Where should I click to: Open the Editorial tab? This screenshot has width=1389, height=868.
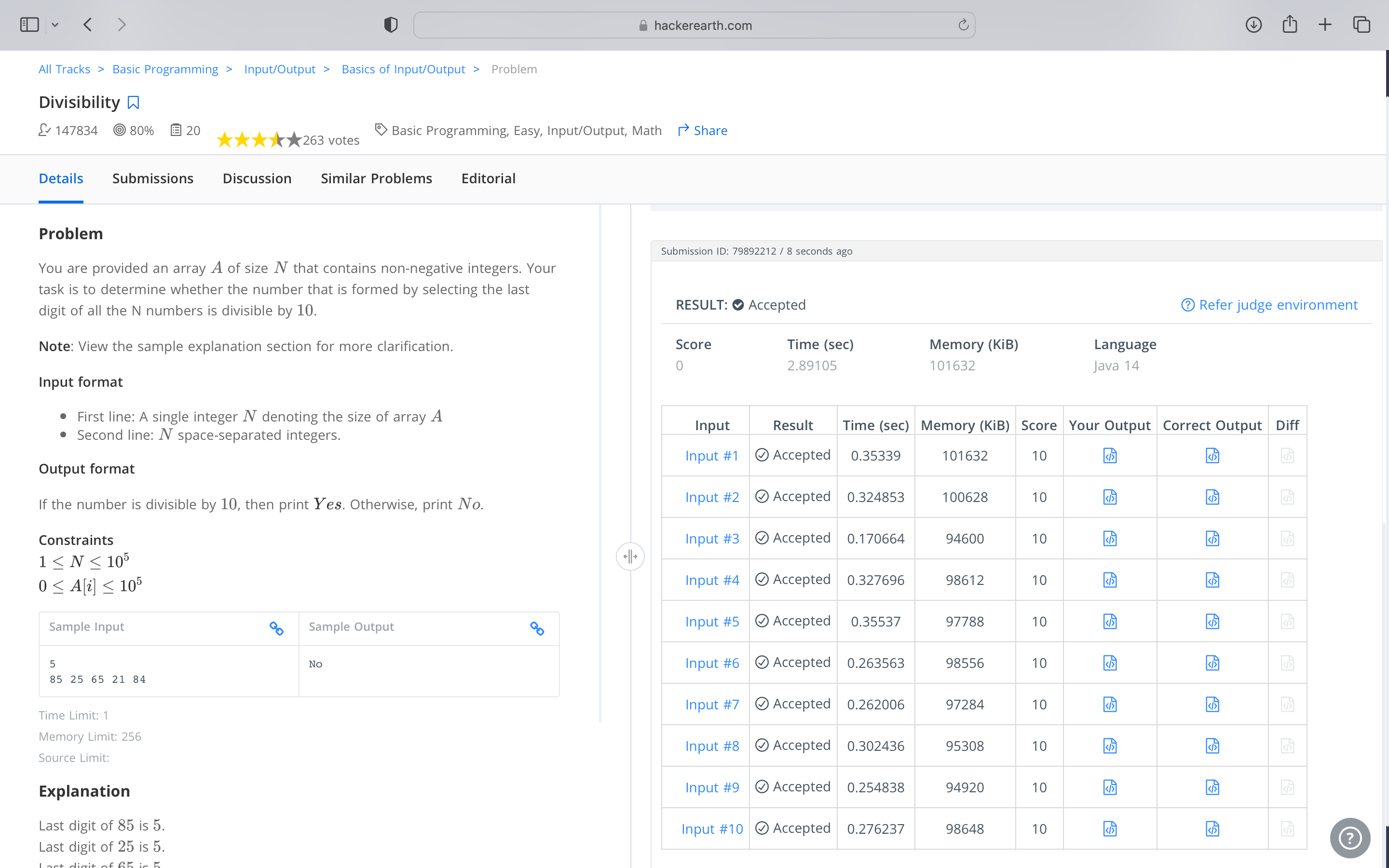pos(488,178)
